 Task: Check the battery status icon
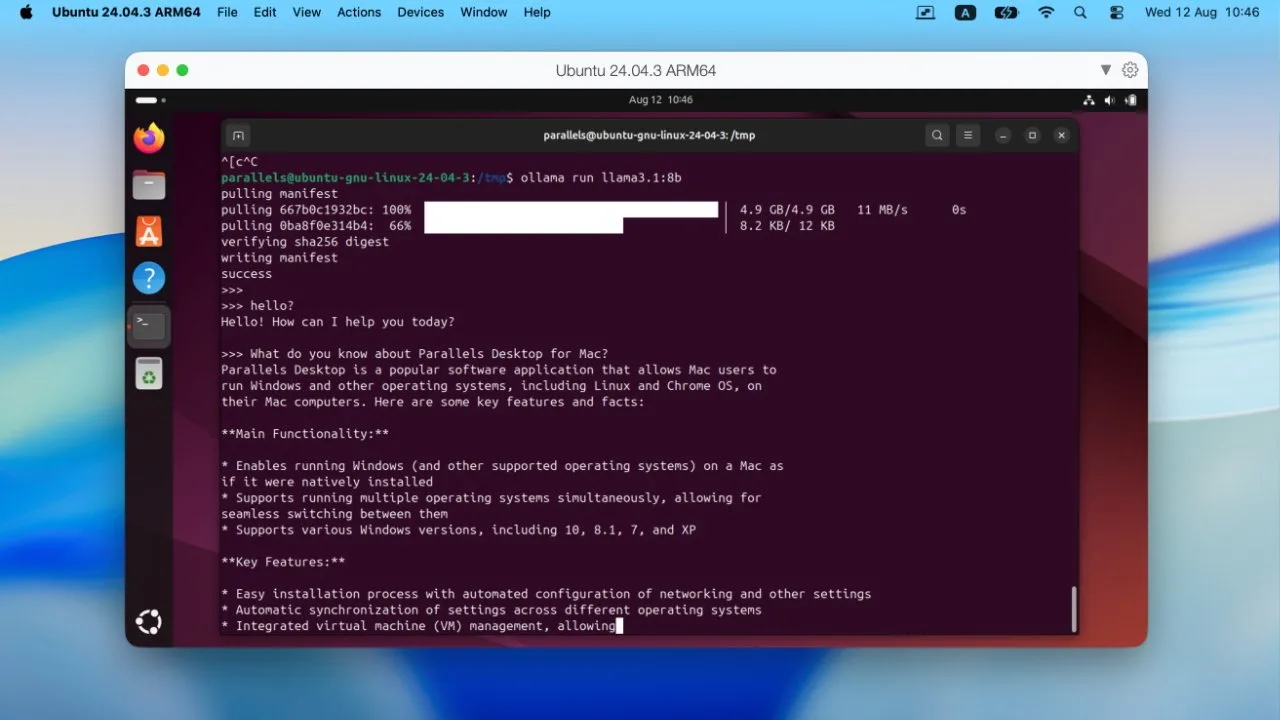click(x=1006, y=12)
